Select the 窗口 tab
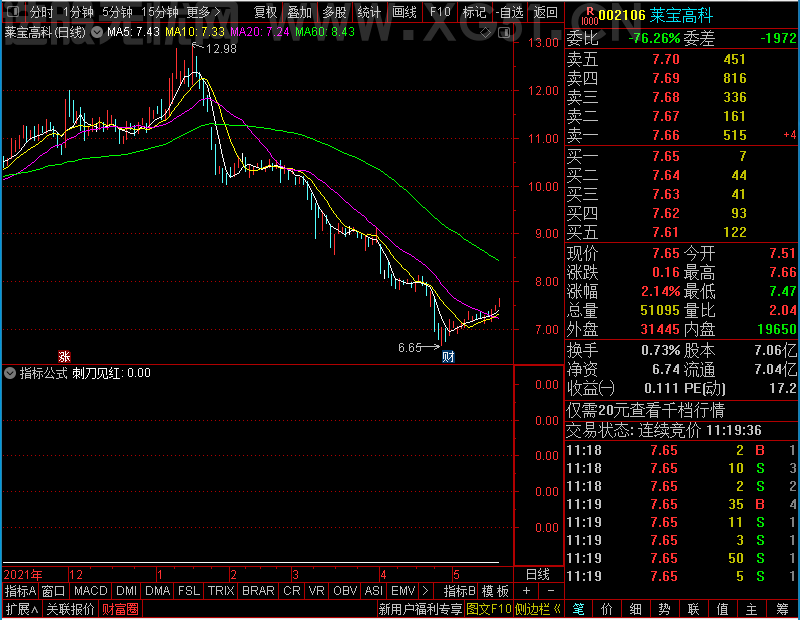Screen dimensions: 800x620 [x=54, y=591]
